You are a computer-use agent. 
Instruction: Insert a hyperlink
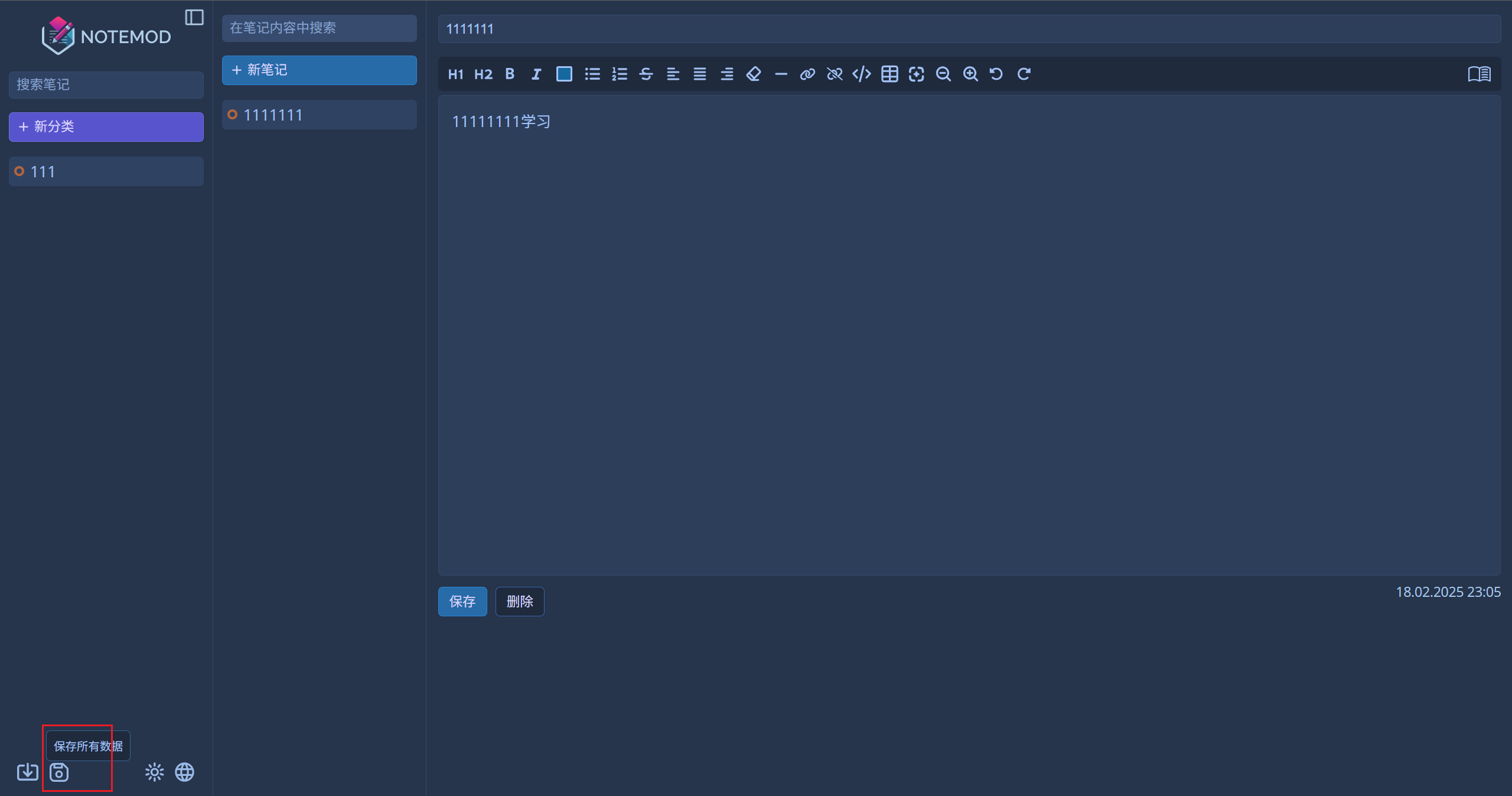tap(807, 74)
